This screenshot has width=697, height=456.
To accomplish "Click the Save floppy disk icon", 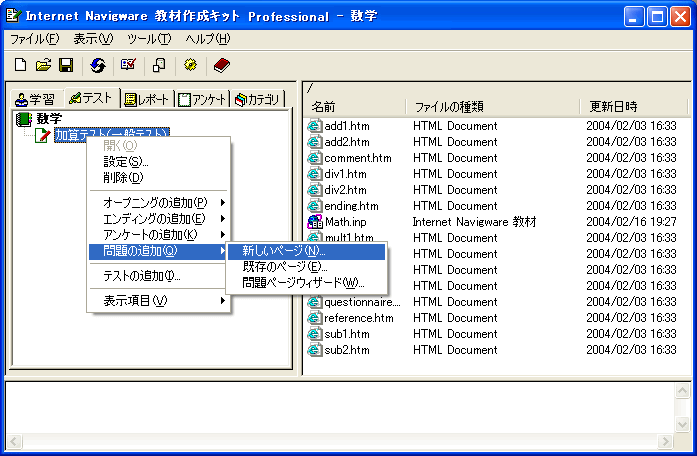I will [66, 65].
